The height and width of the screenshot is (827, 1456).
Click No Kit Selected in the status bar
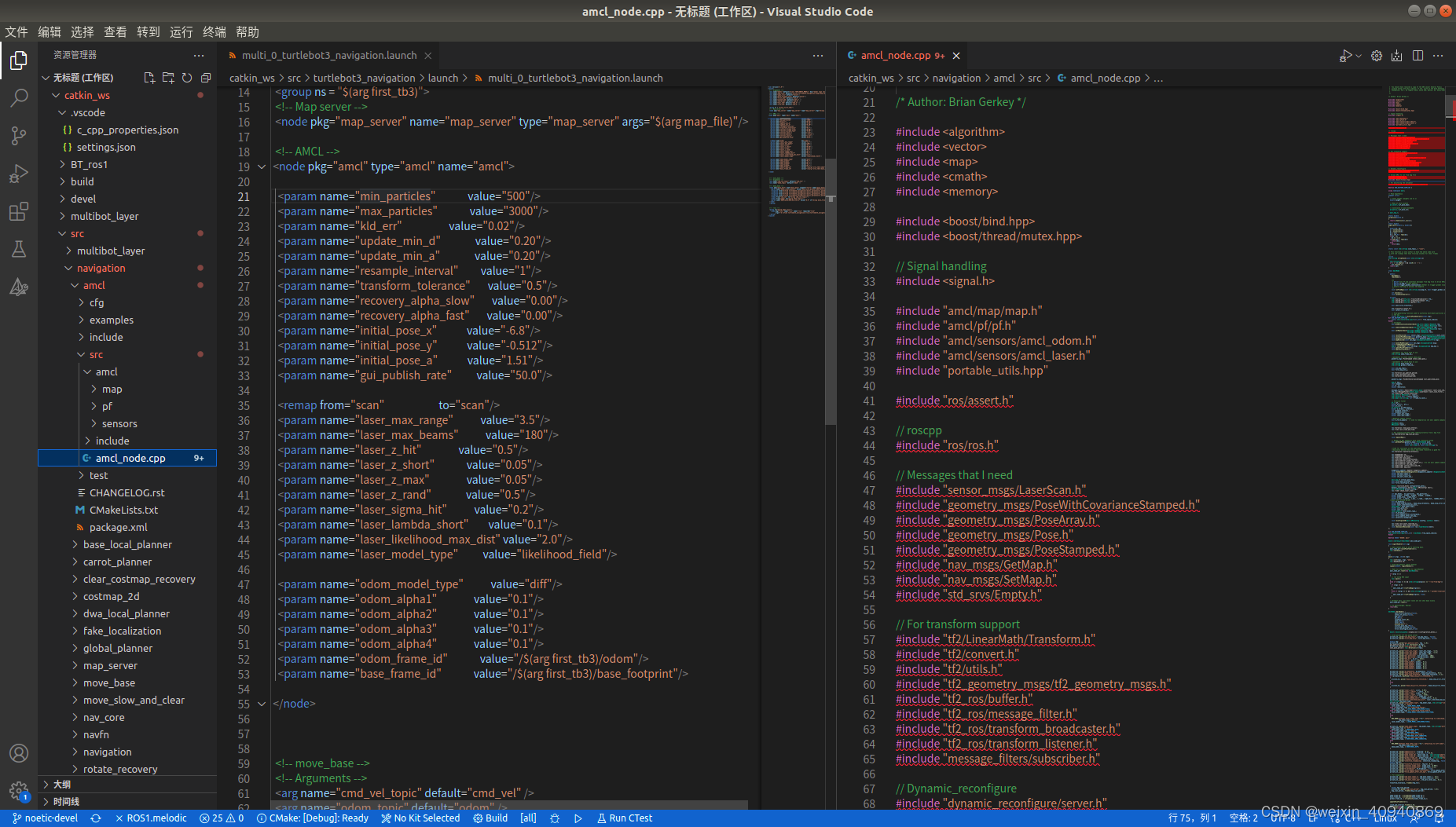click(x=421, y=818)
